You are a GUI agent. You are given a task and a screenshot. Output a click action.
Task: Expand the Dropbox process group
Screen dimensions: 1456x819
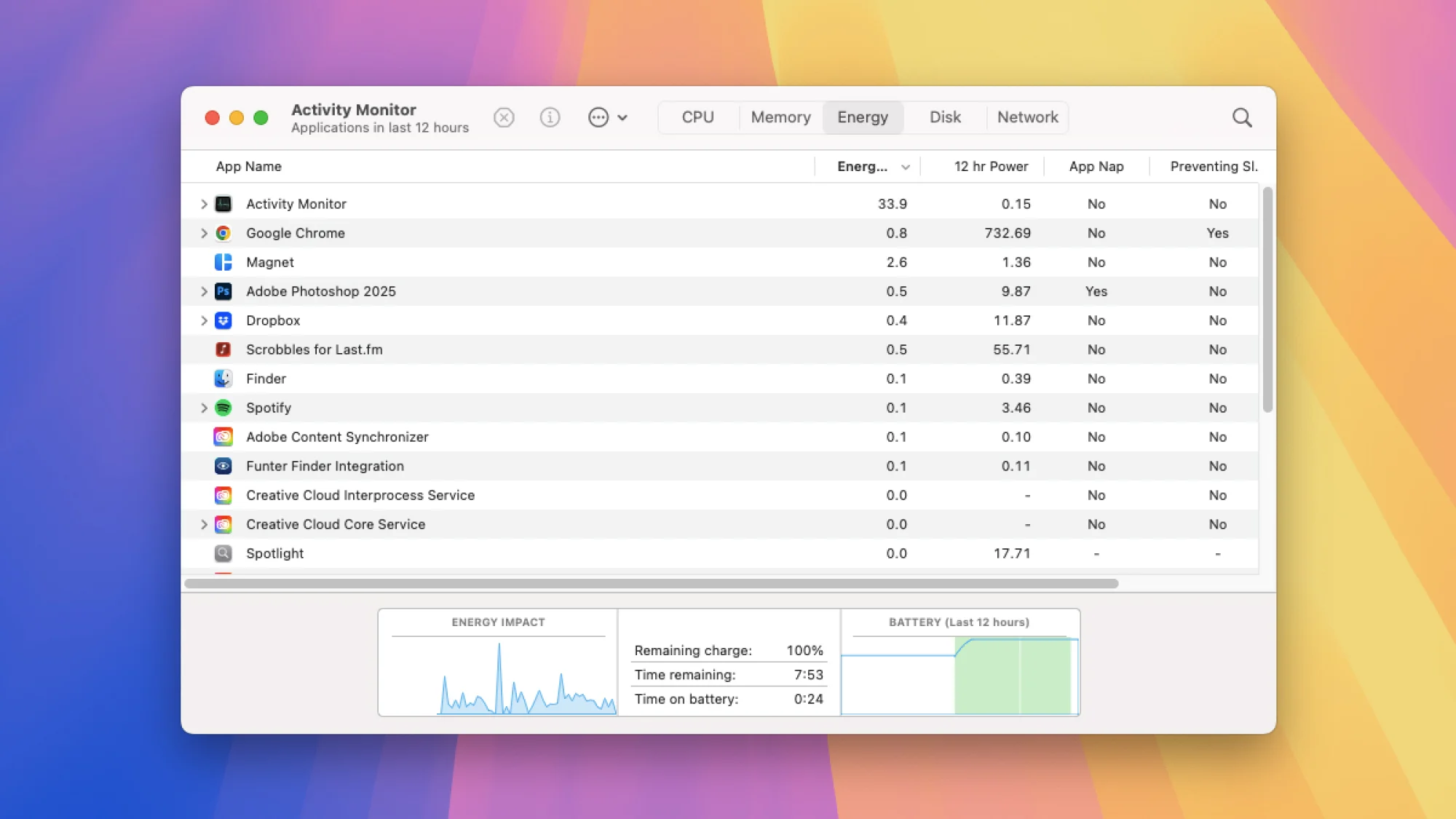tap(204, 320)
